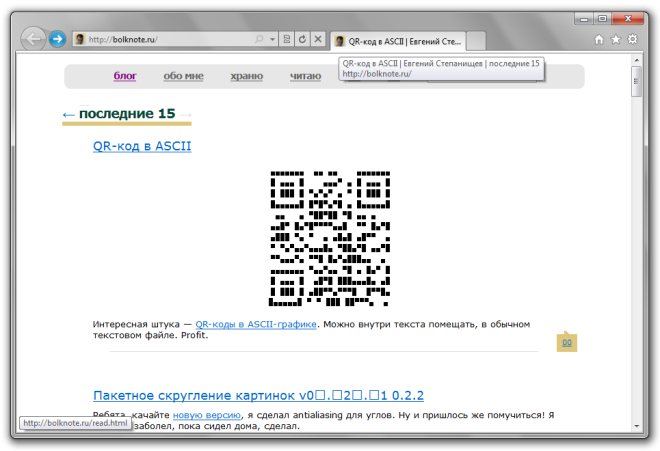
Task: Click the search magnifier in address bar
Action: [259, 39]
